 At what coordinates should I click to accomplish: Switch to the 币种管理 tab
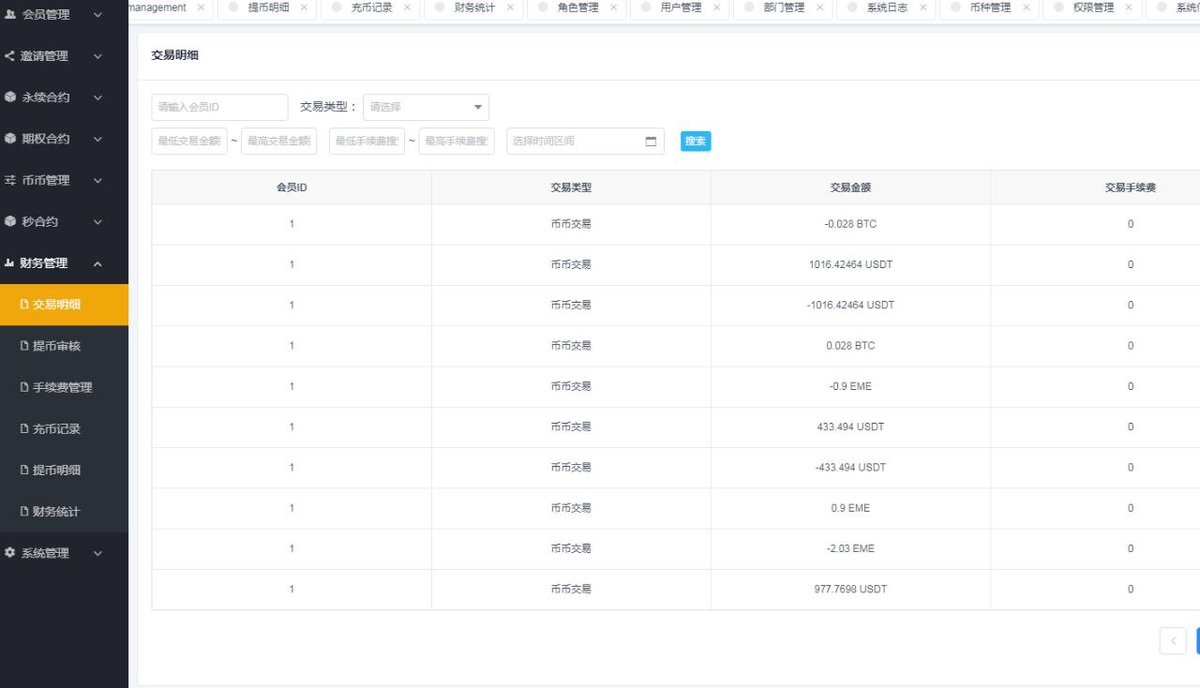(989, 7)
